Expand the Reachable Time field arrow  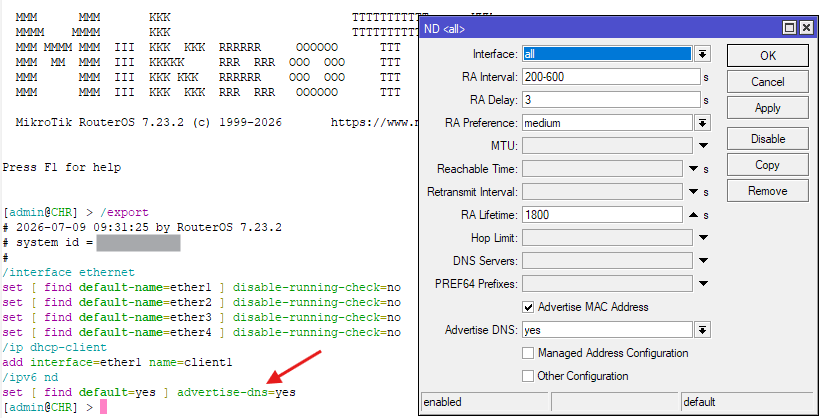tap(693, 169)
